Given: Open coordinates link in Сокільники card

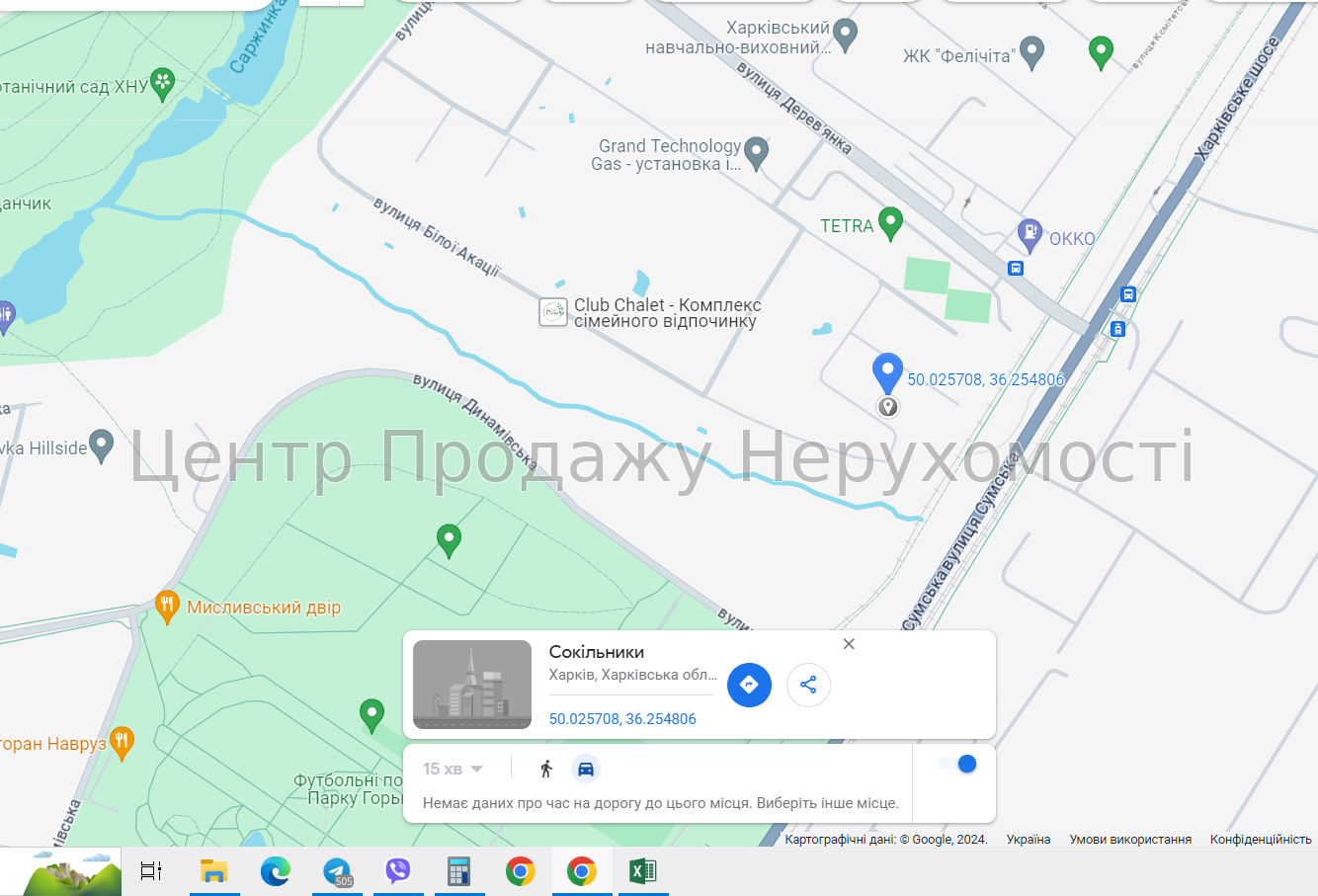Looking at the screenshot, I should click(x=622, y=719).
